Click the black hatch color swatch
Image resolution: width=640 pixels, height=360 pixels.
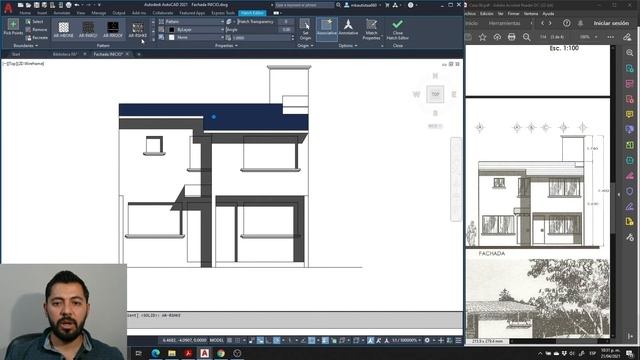click(x=171, y=30)
